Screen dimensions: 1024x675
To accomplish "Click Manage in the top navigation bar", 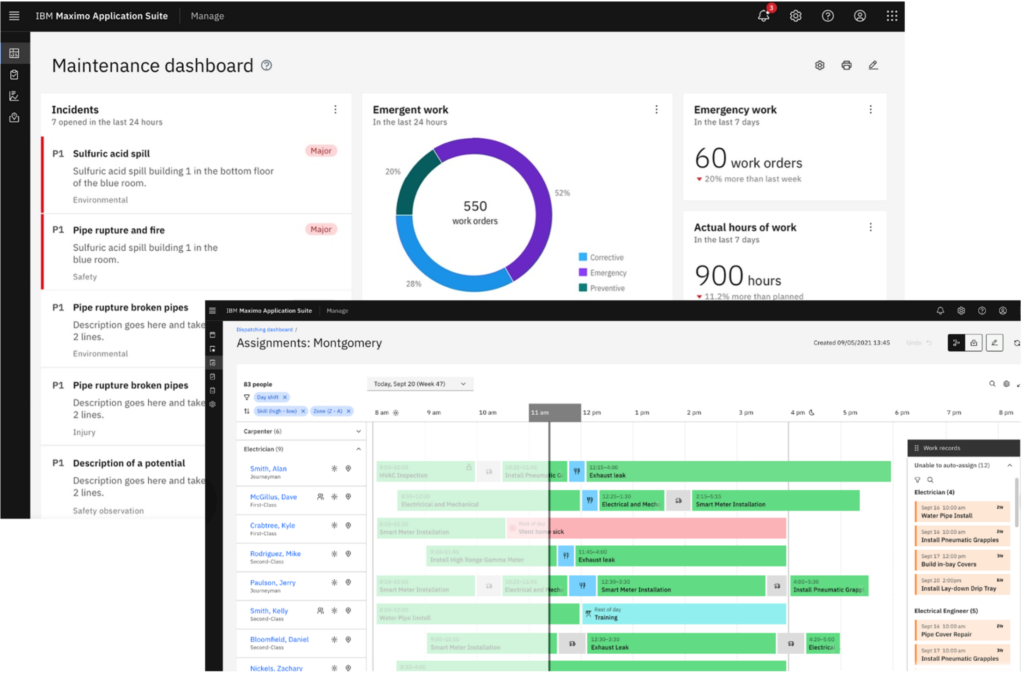I will point(207,16).
